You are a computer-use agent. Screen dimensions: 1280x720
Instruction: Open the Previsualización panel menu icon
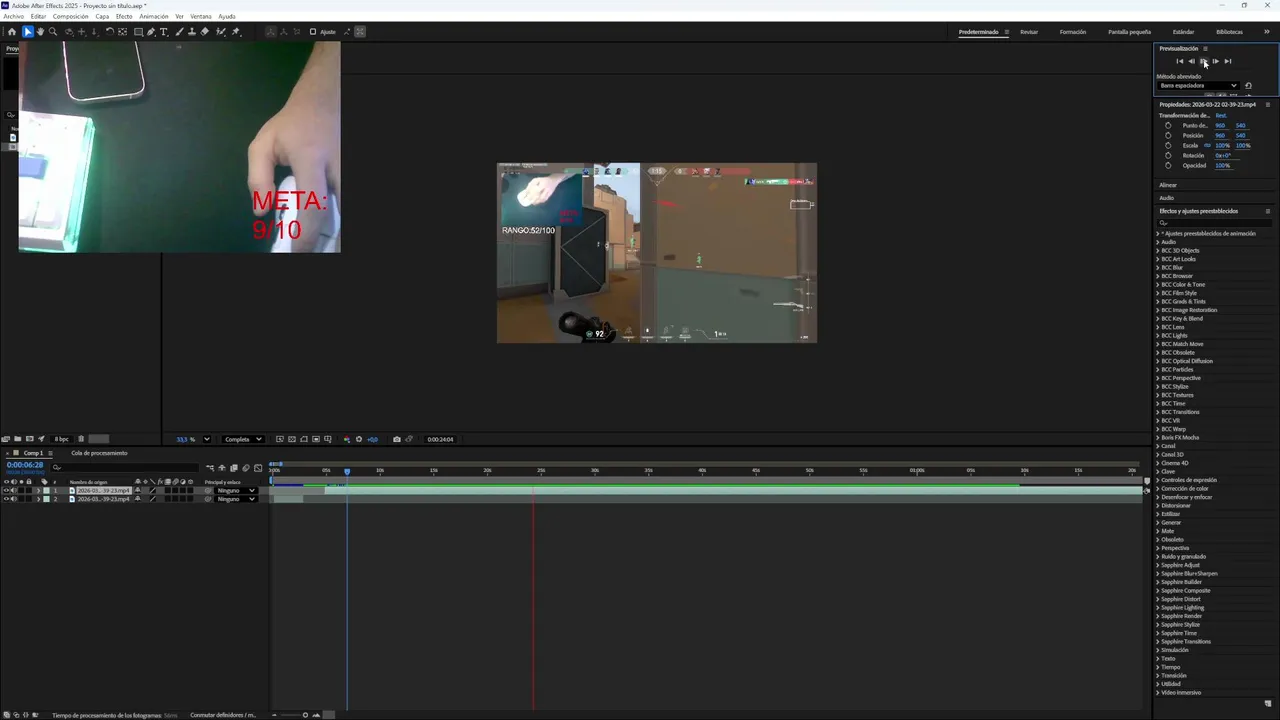(1205, 48)
